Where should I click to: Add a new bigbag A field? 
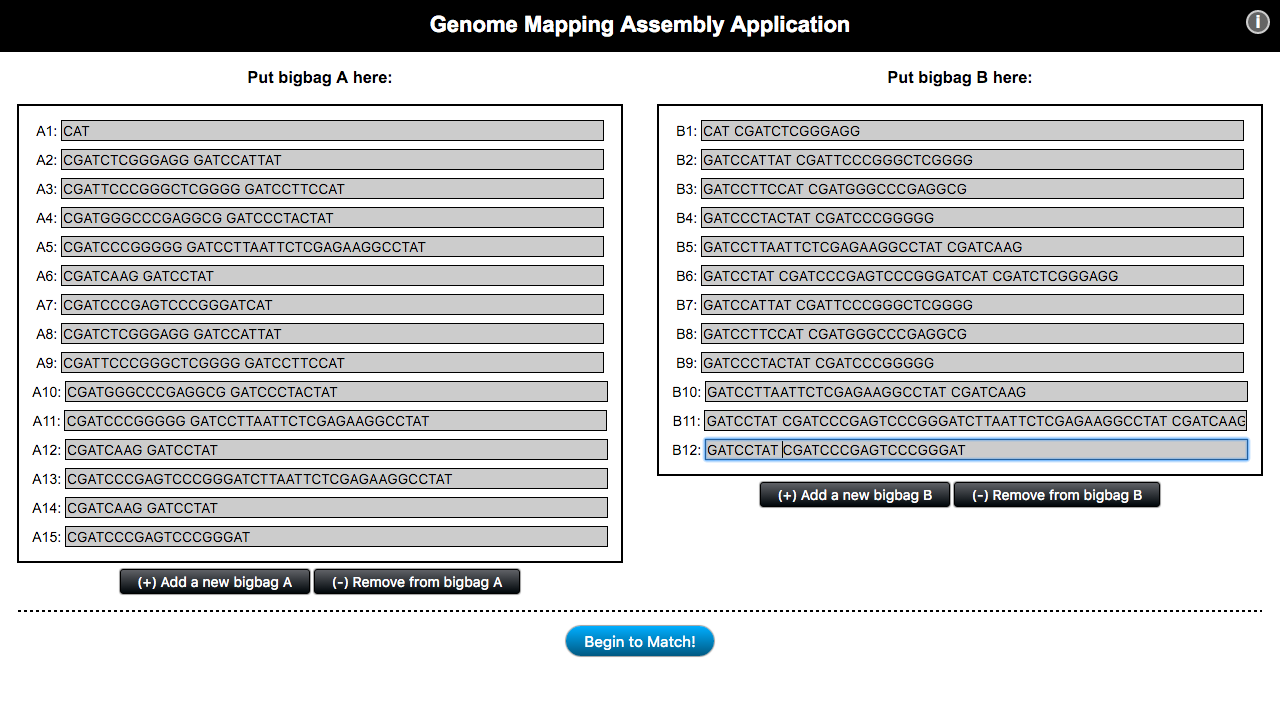215,582
